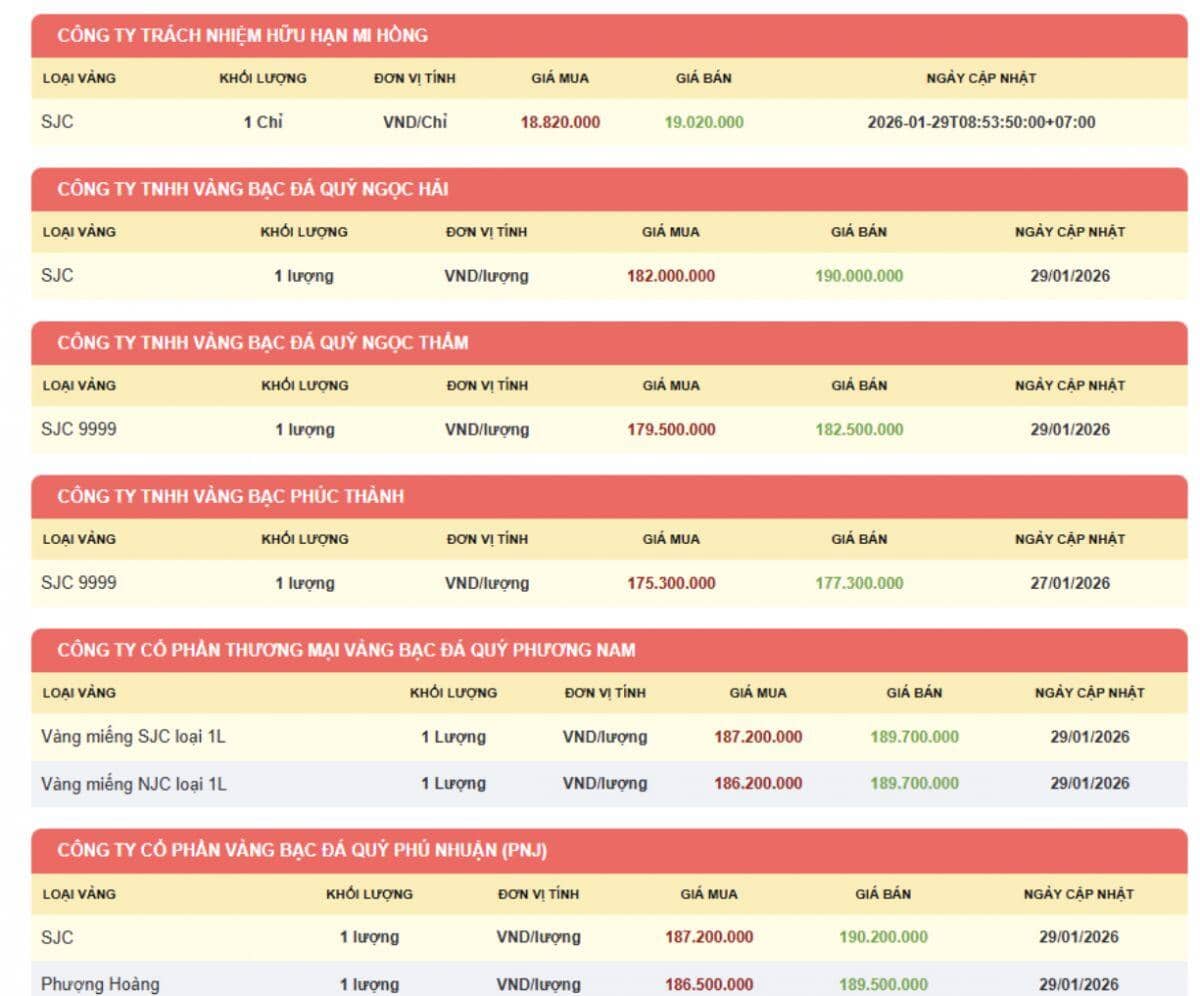Image resolution: width=1200 pixels, height=996 pixels.
Task: Click the Phú Nhuận (PNJ) section header
Action: (x=302, y=850)
